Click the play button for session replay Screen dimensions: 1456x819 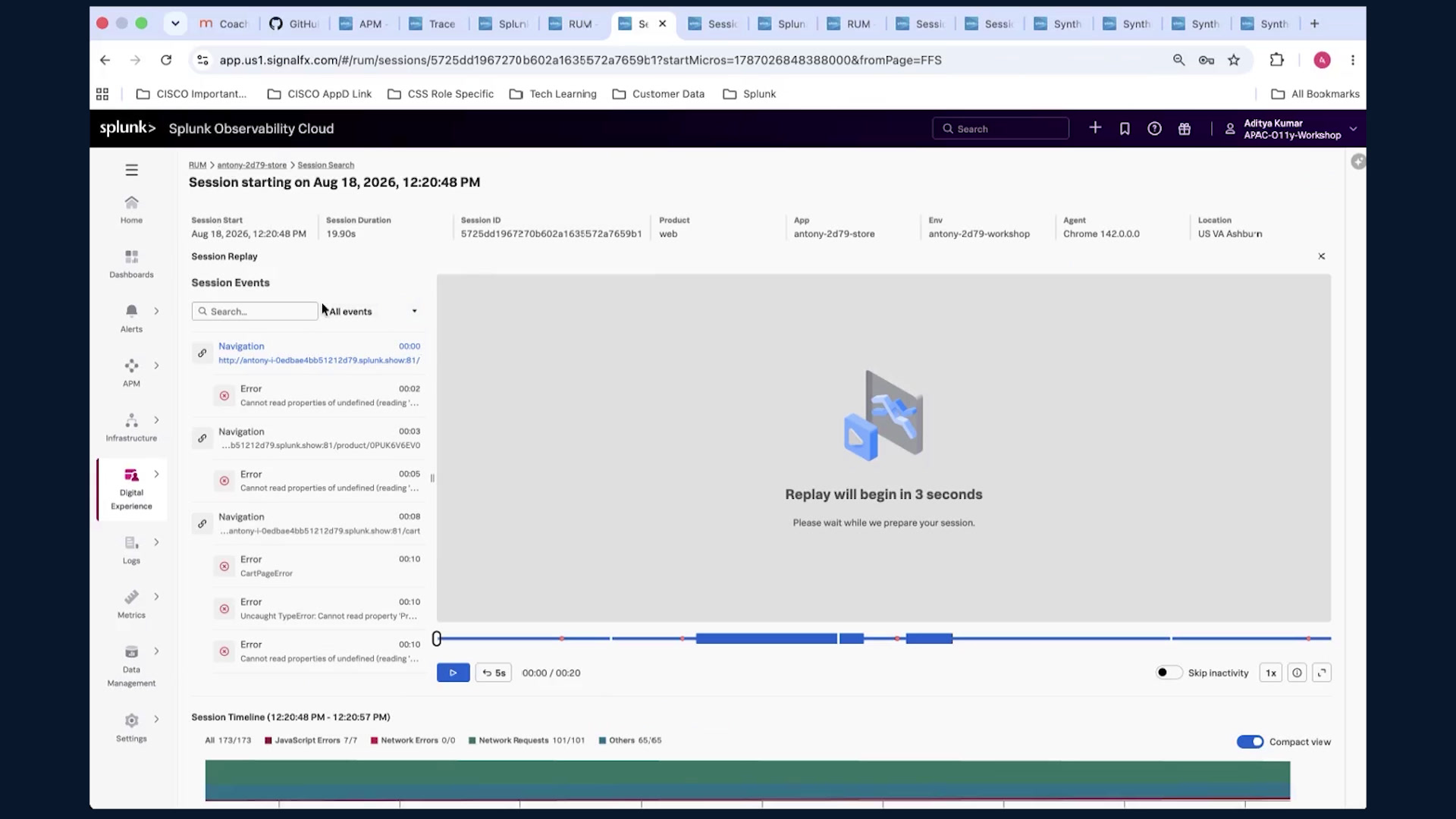453,673
